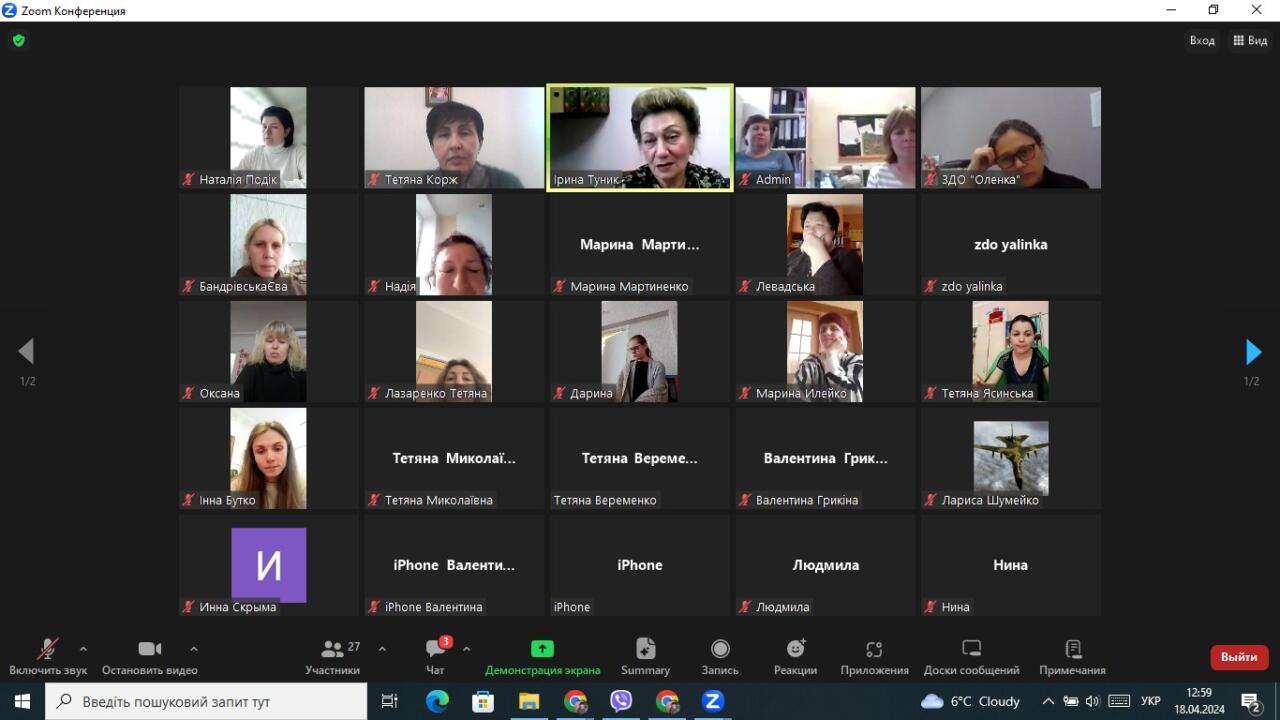The width and height of the screenshot is (1280, 720).
Task: Open Microsoft Store from taskbar
Action: pos(483,701)
